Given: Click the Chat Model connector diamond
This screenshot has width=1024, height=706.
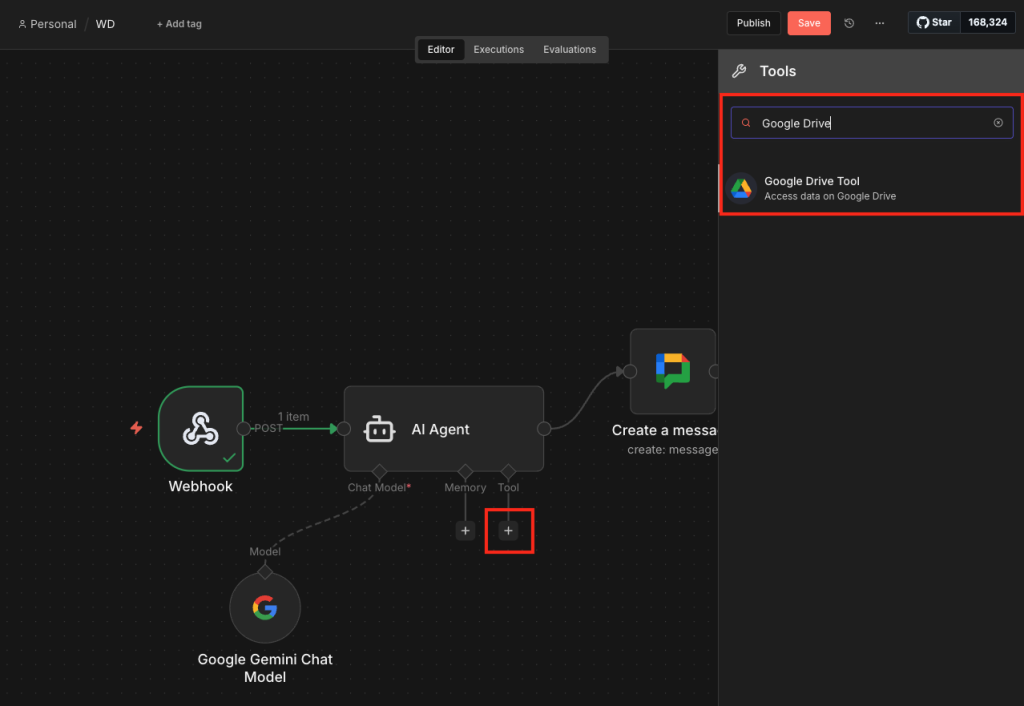Looking at the screenshot, I should 378,470.
